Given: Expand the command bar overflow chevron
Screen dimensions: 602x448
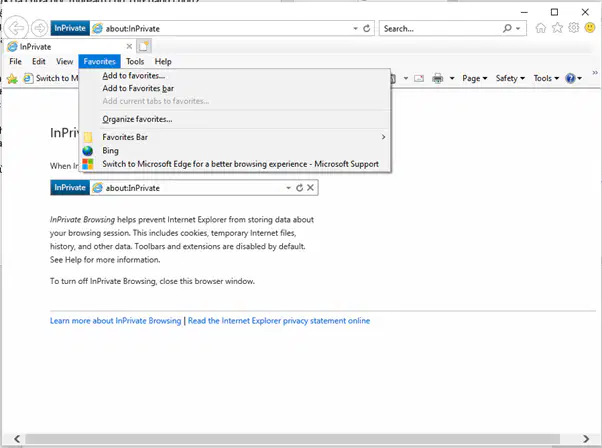Looking at the screenshot, I should click(595, 72).
